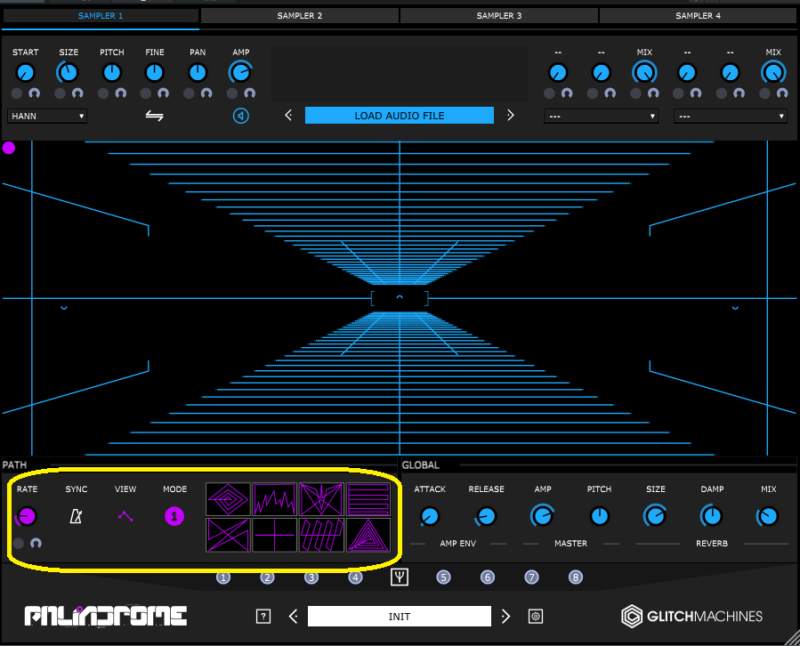Screen dimensions: 800x646
Task: Click the spiral diamond path shape thumbnail
Action: [x=226, y=498]
